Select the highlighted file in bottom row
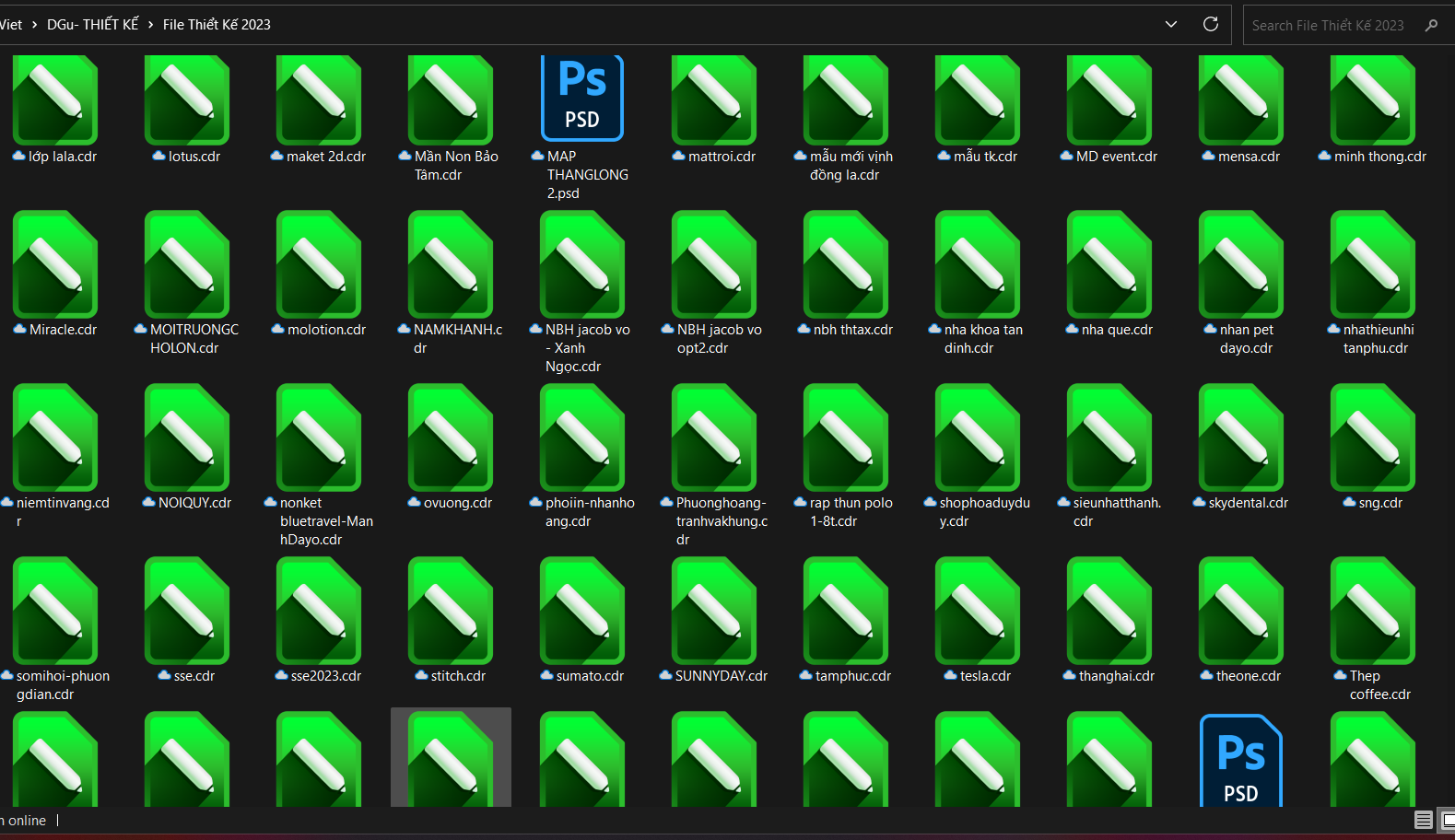This screenshot has height=840, width=1455. [451, 759]
